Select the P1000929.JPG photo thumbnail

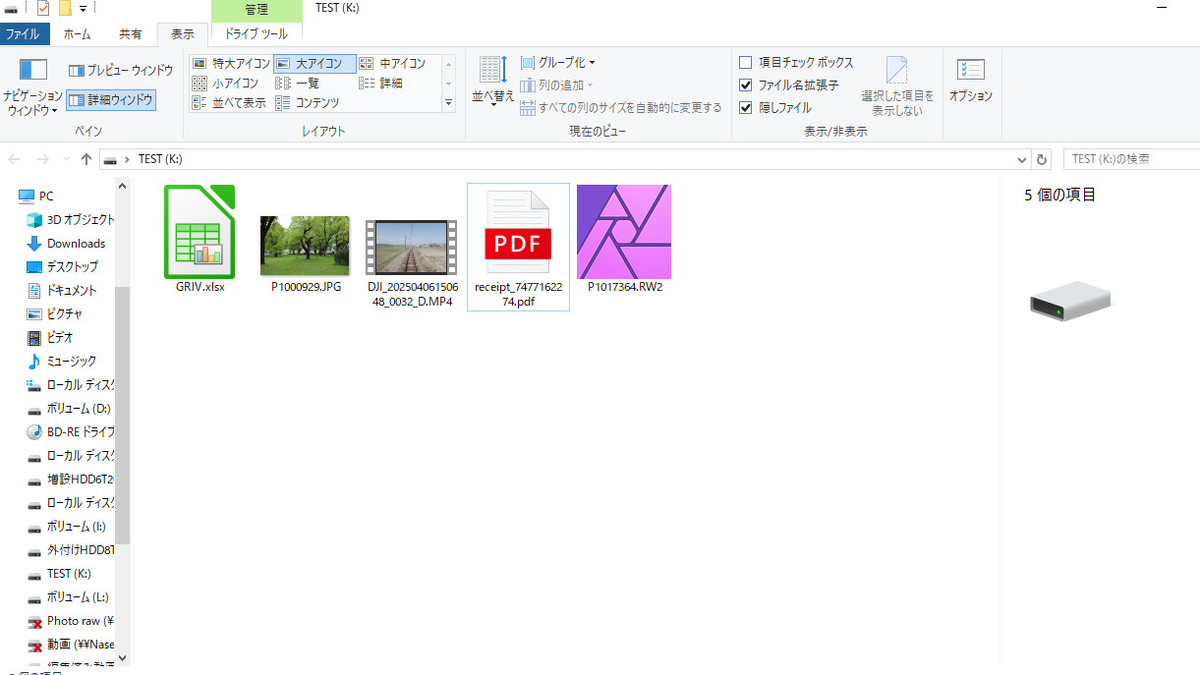click(305, 246)
